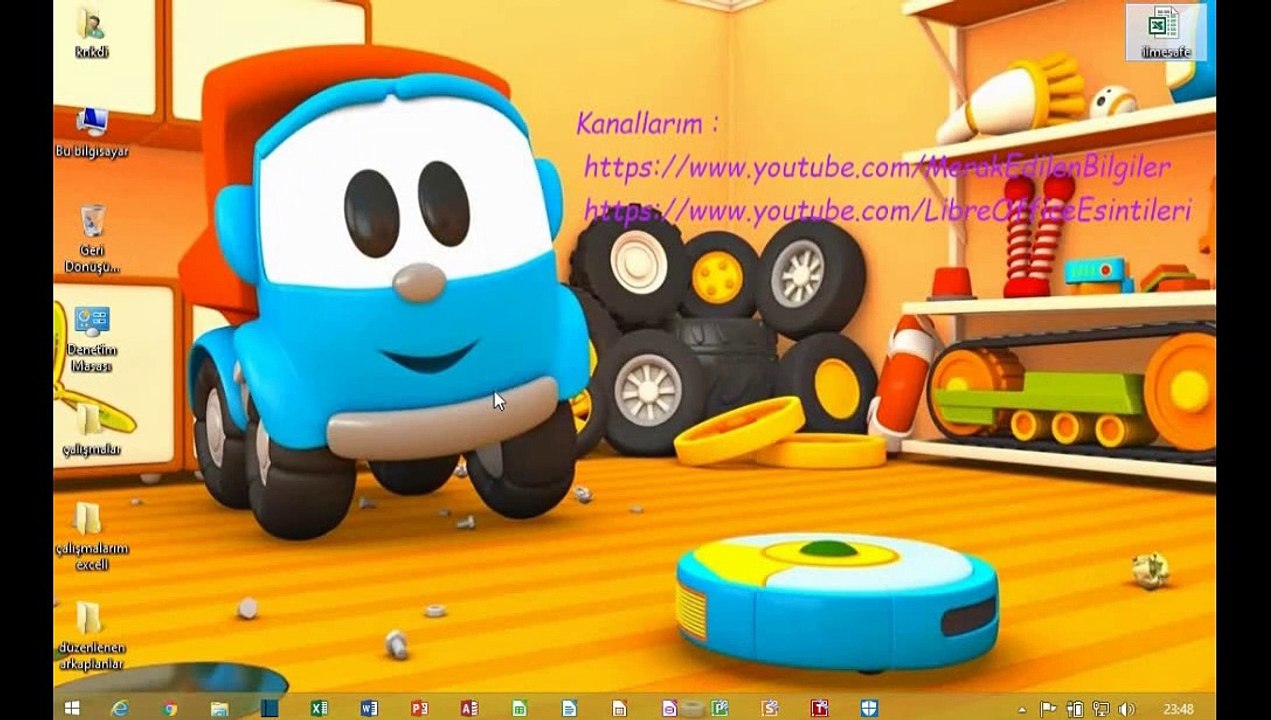This screenshot has width=1271, height=720.
Task: Open LibreOffice Impress orange presentation taskbar icon
Action: coord(619,708)
